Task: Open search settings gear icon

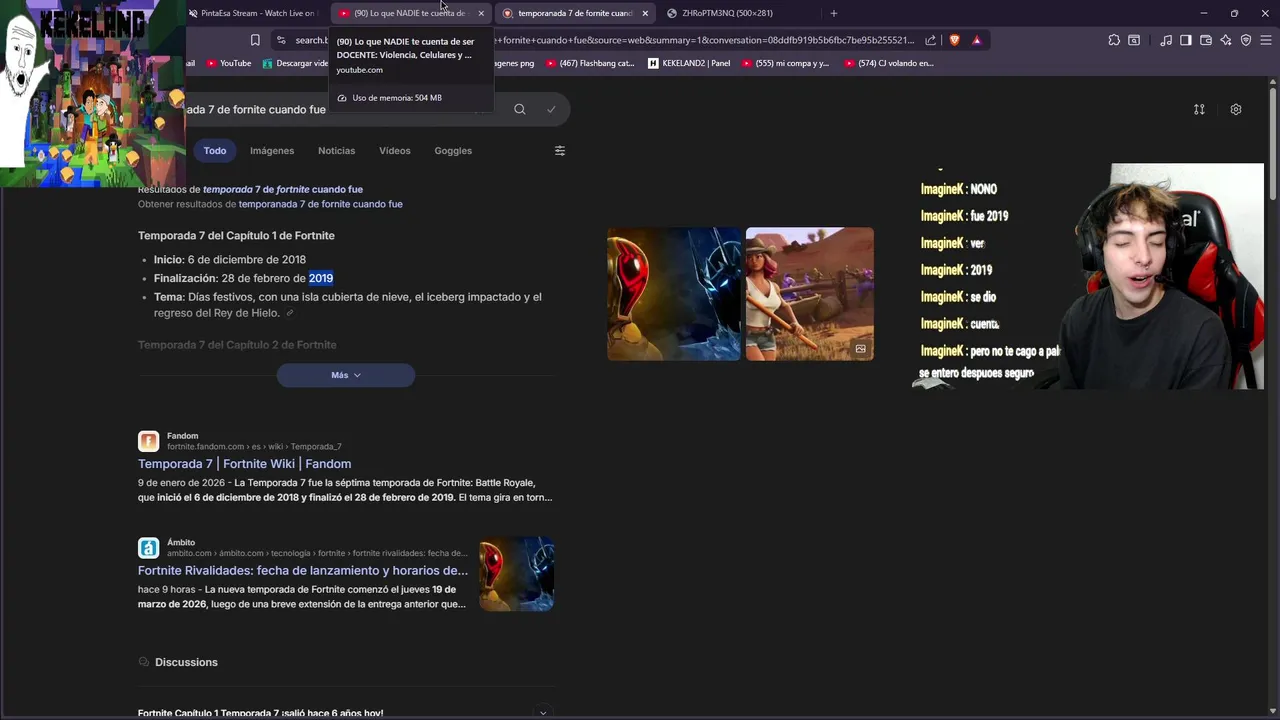Action: tap(1236, 109)
